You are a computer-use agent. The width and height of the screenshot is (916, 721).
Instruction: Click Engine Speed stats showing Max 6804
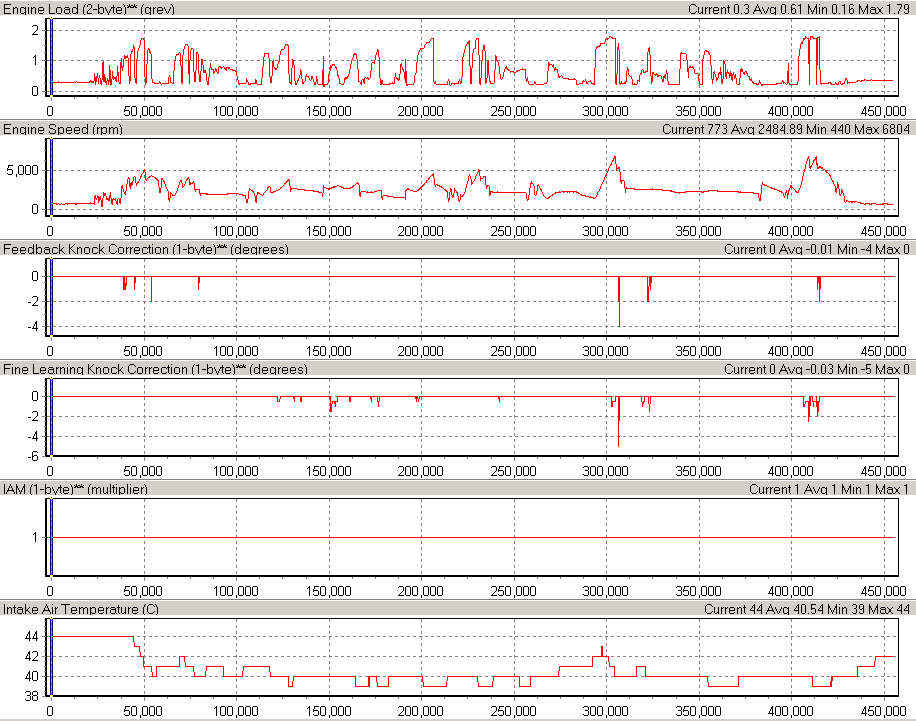tap(785, 129)
